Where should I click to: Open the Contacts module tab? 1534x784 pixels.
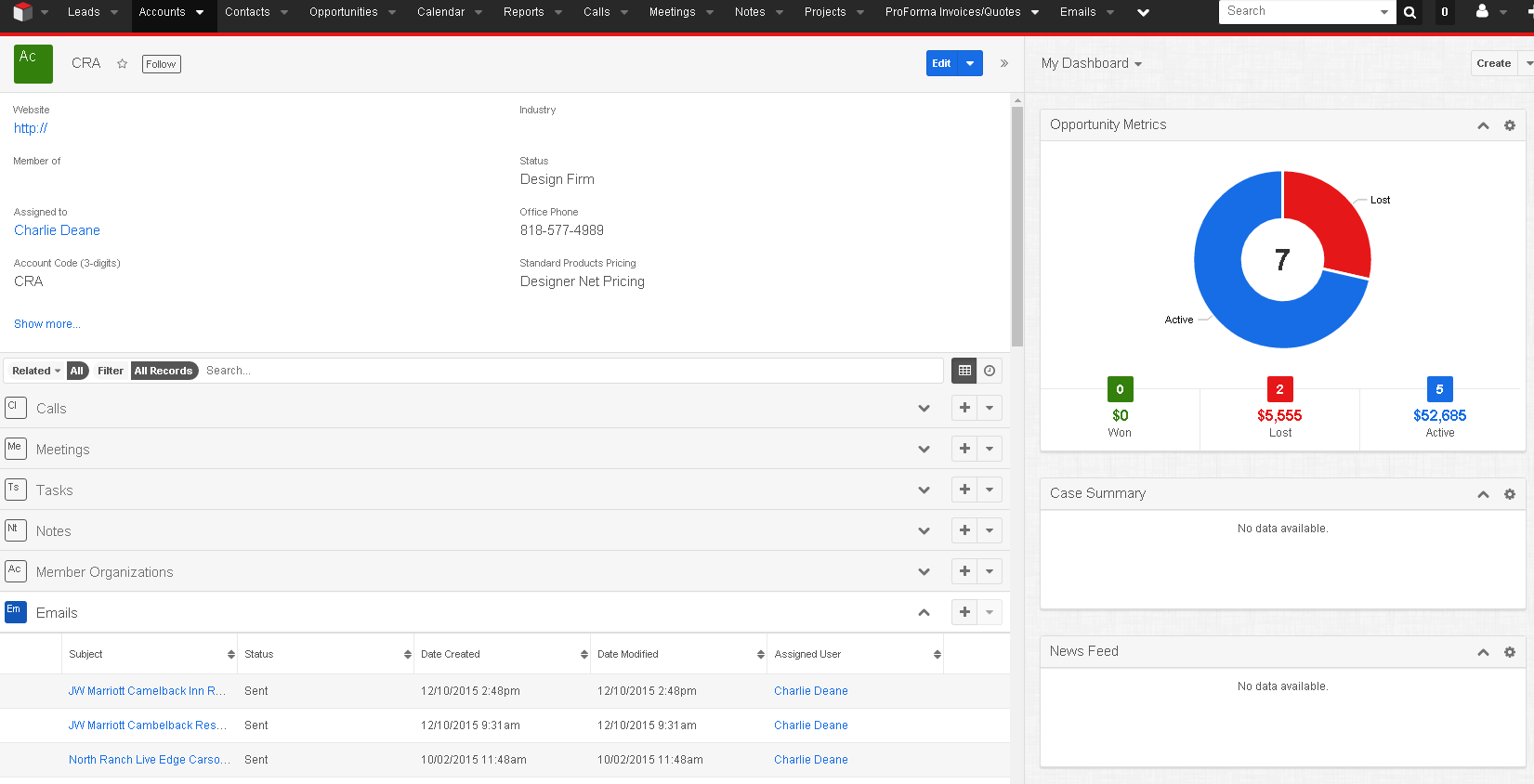click(247, 12)
